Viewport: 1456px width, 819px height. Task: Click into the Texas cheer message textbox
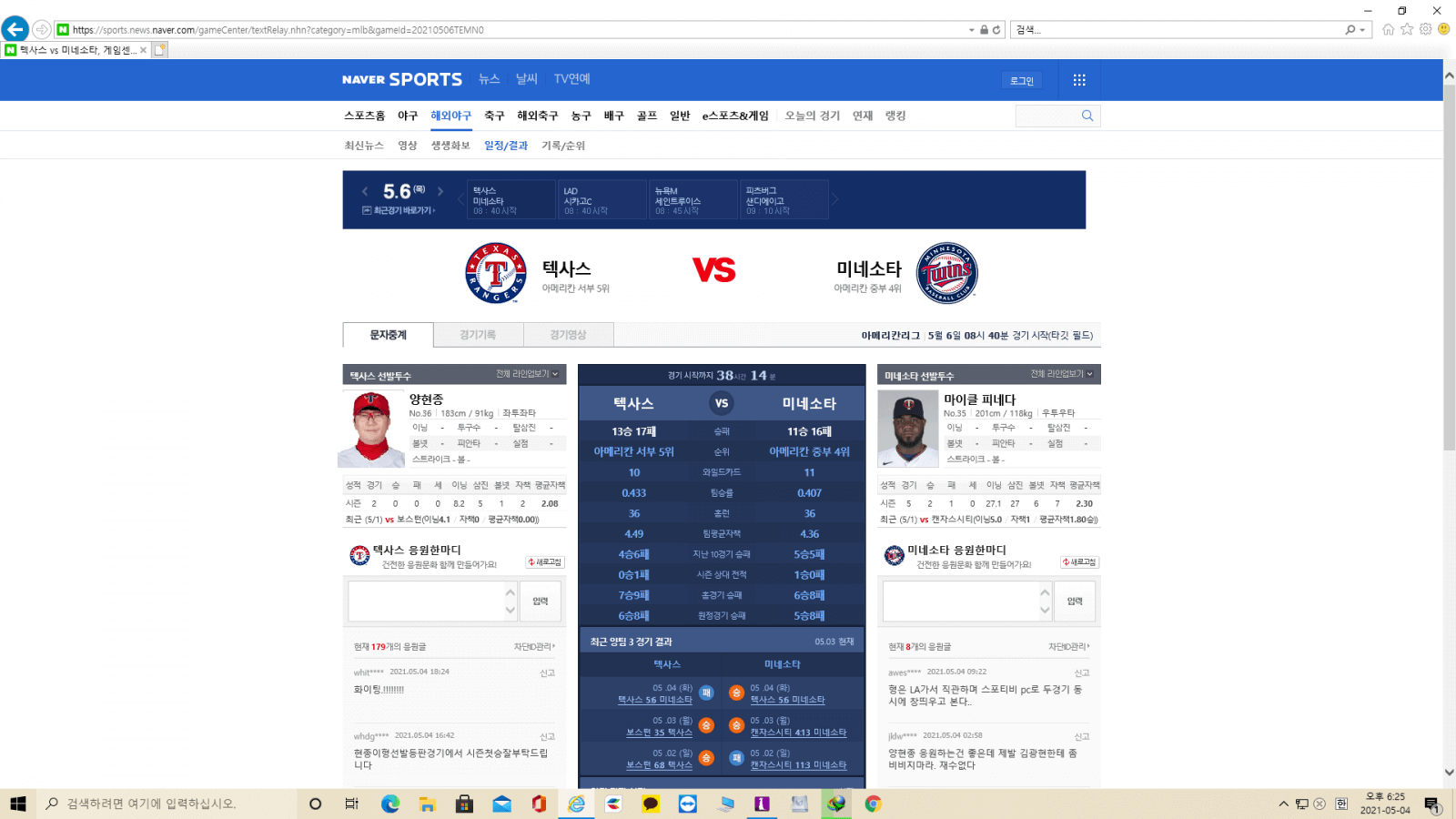coord(426,602)
